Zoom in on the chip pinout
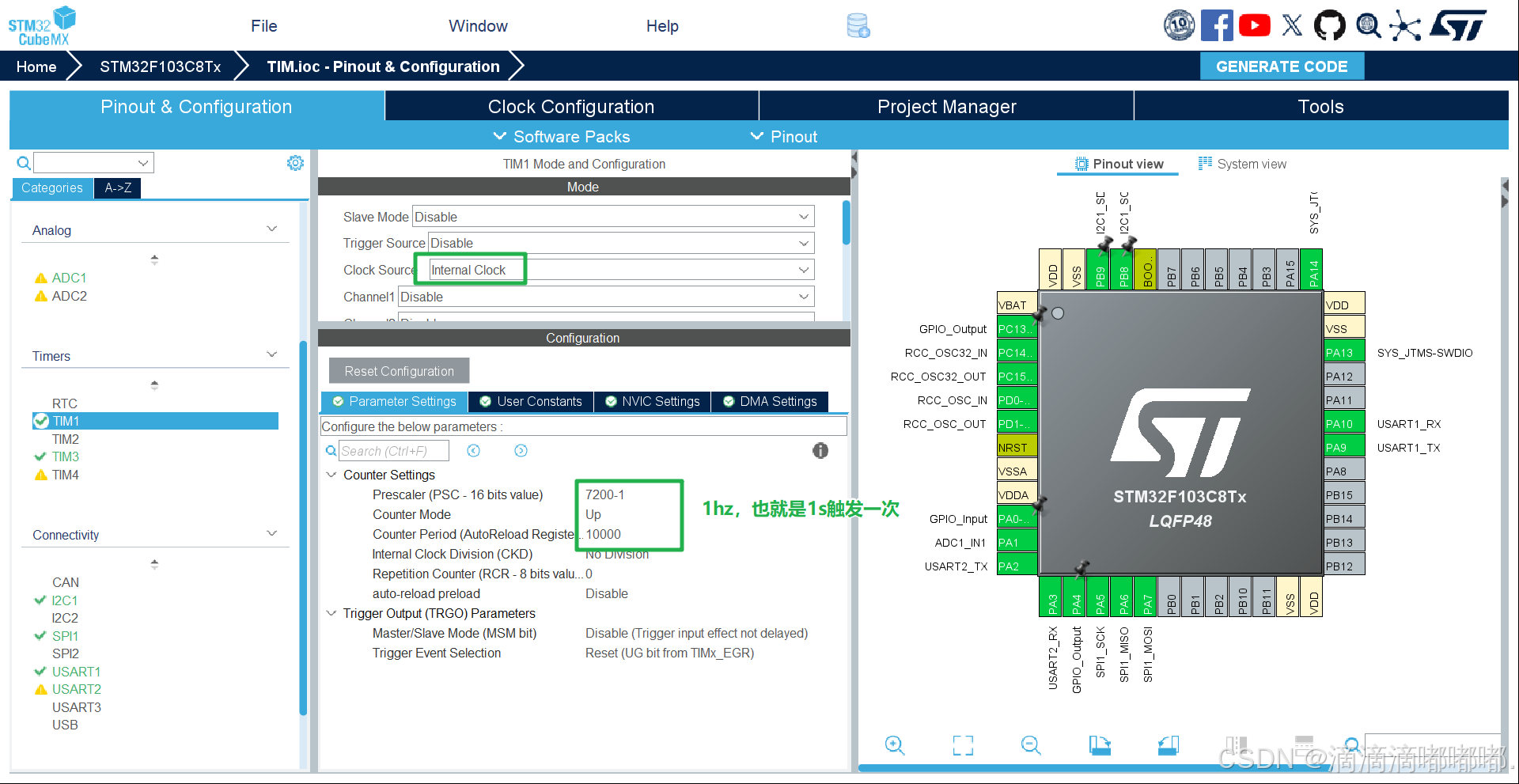The image size is (1519, 784). click(x=895, y=744)
